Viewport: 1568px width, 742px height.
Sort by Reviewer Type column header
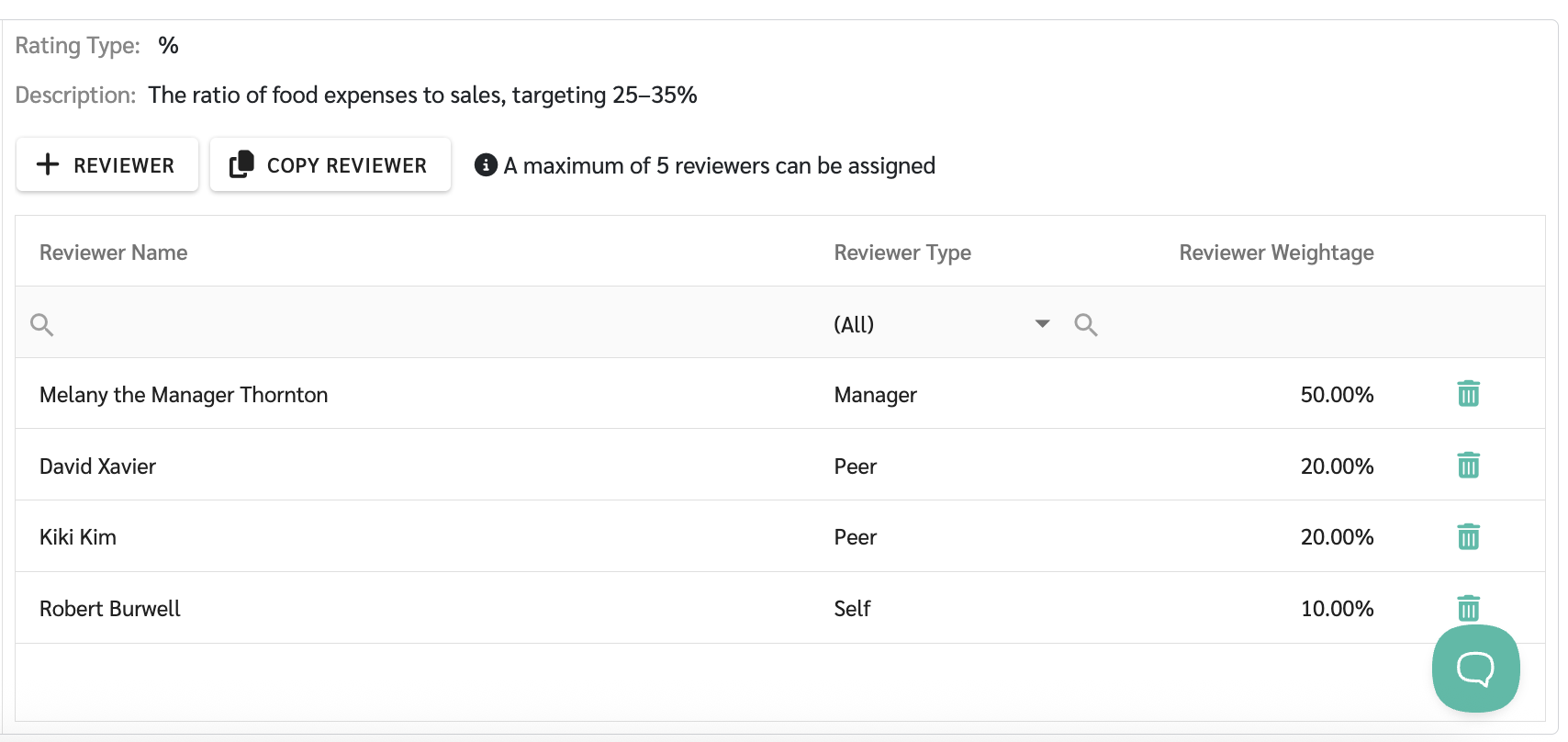(x=902, y=253)
